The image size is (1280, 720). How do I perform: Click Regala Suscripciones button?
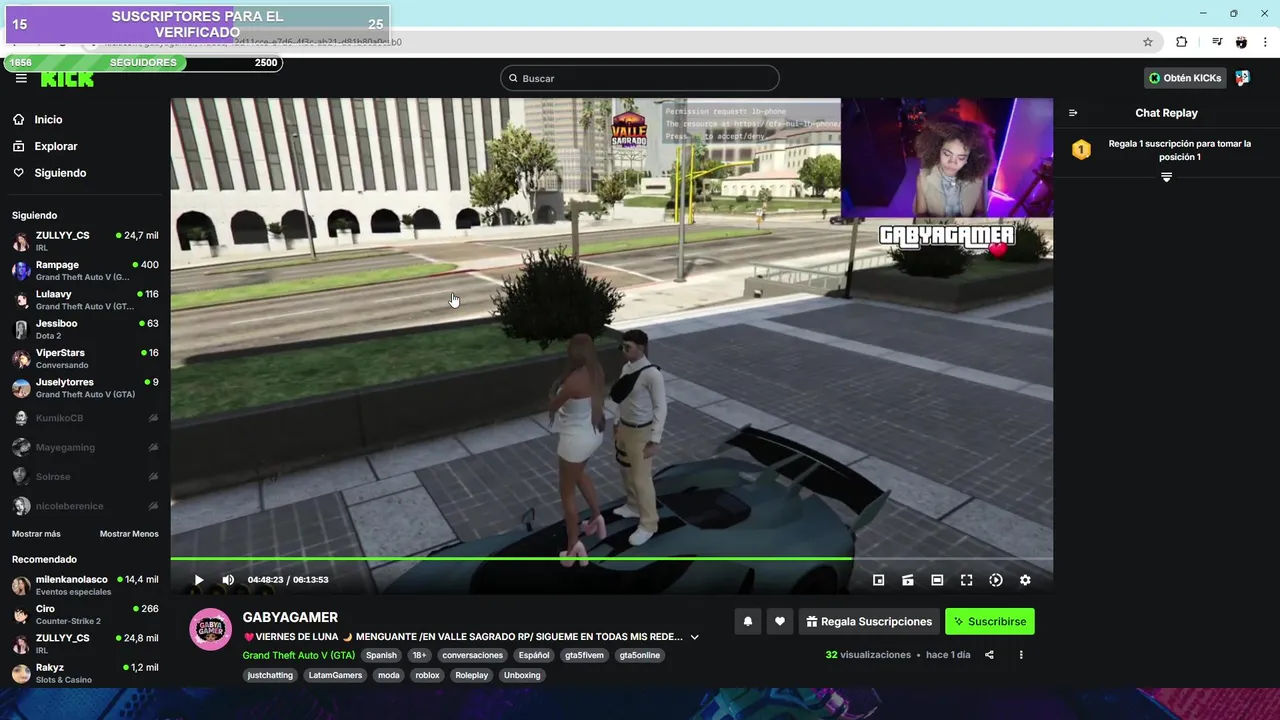tap(868, 621)
